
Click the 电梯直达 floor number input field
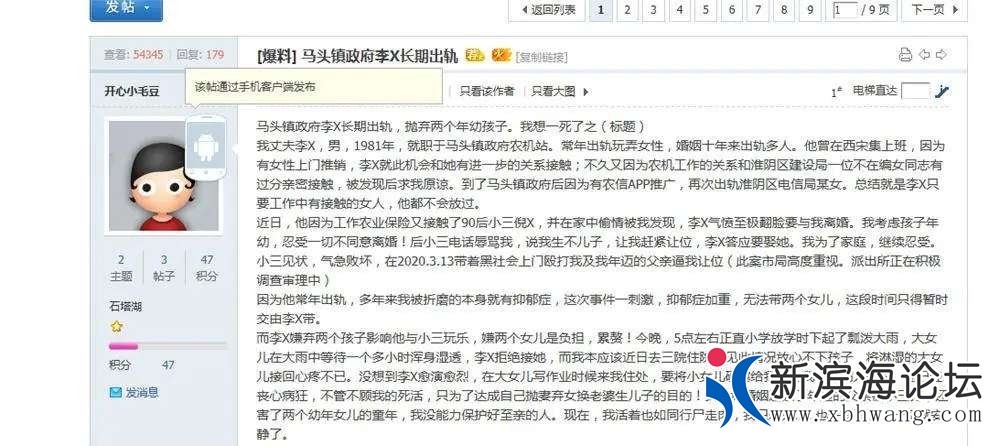pos(914,91)
